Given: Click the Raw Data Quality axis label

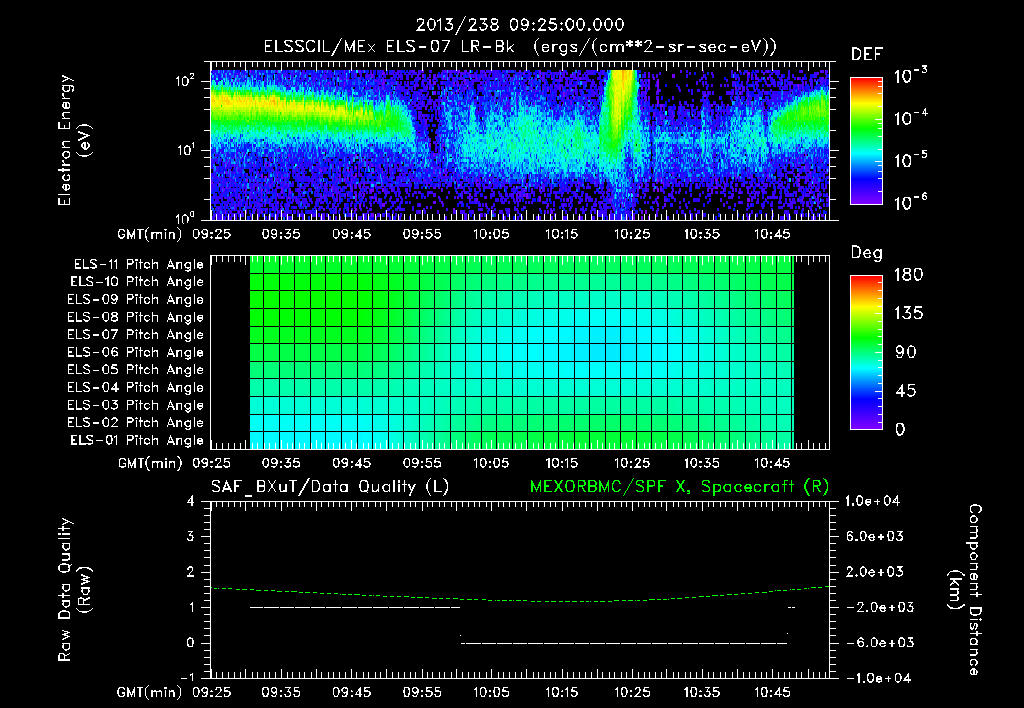Looking at the screenshot, I should tap(74, 590).
